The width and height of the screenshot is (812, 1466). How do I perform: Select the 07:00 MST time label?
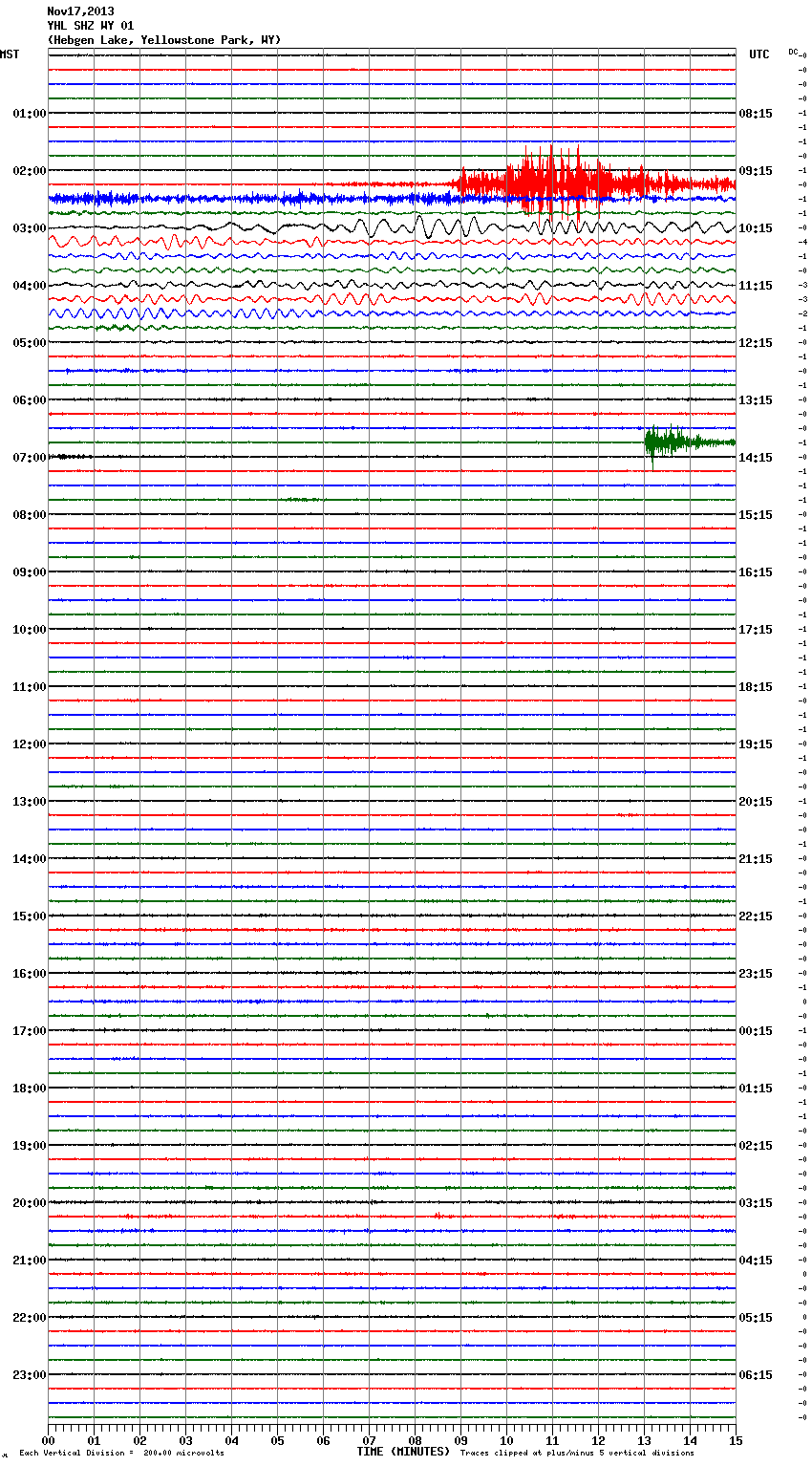30,458
